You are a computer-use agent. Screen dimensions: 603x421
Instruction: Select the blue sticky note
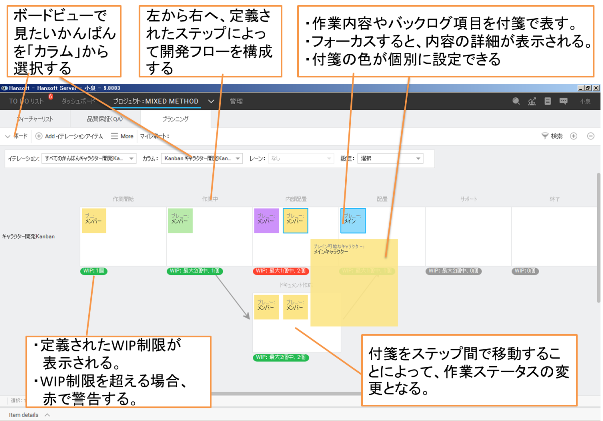click(x=353, y=221)
